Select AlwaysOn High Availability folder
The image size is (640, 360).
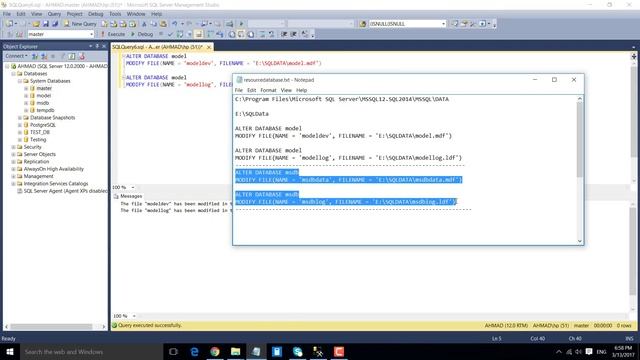coord(53,169)
